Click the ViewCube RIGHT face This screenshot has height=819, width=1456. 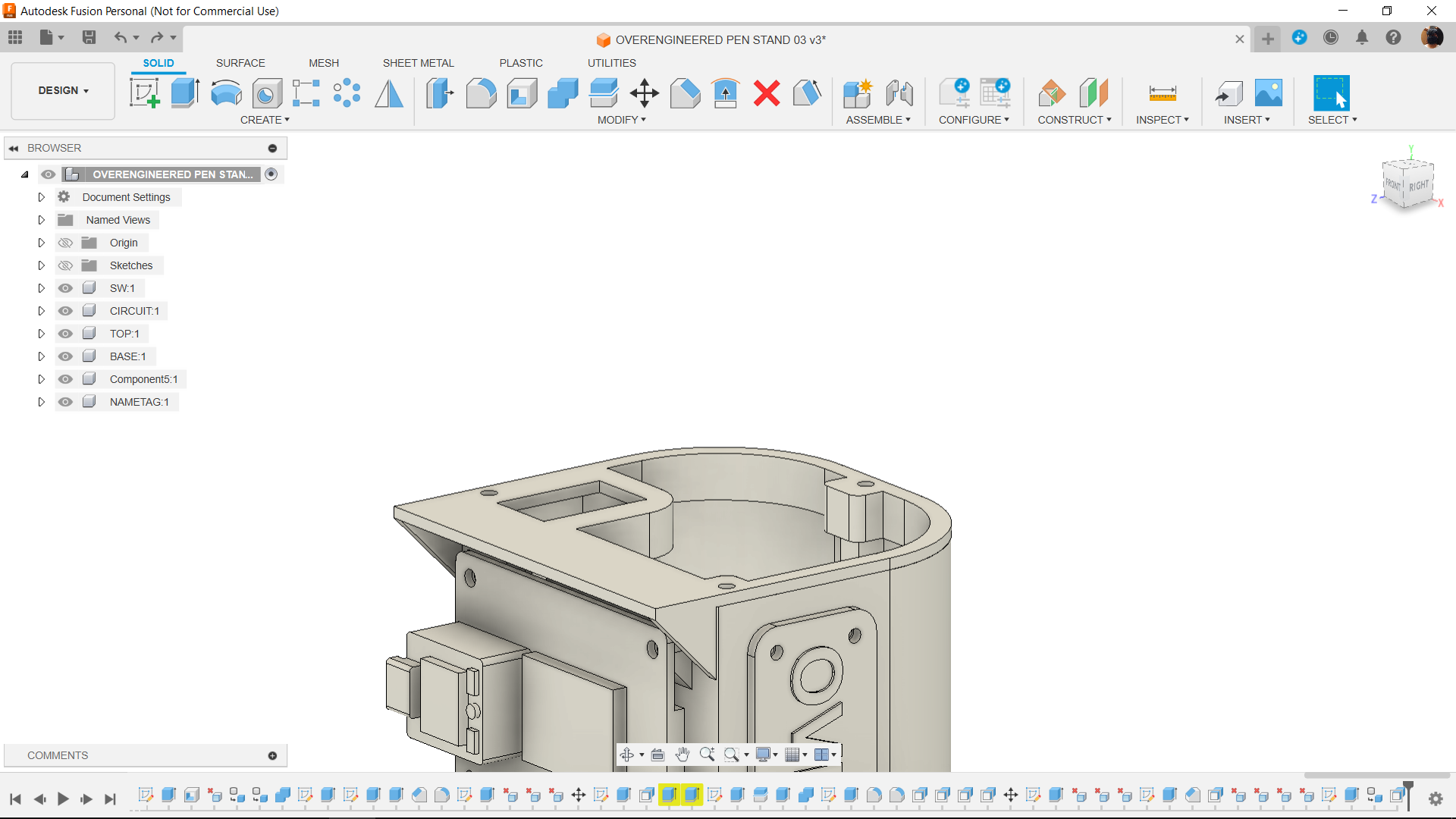[1419, 186]
